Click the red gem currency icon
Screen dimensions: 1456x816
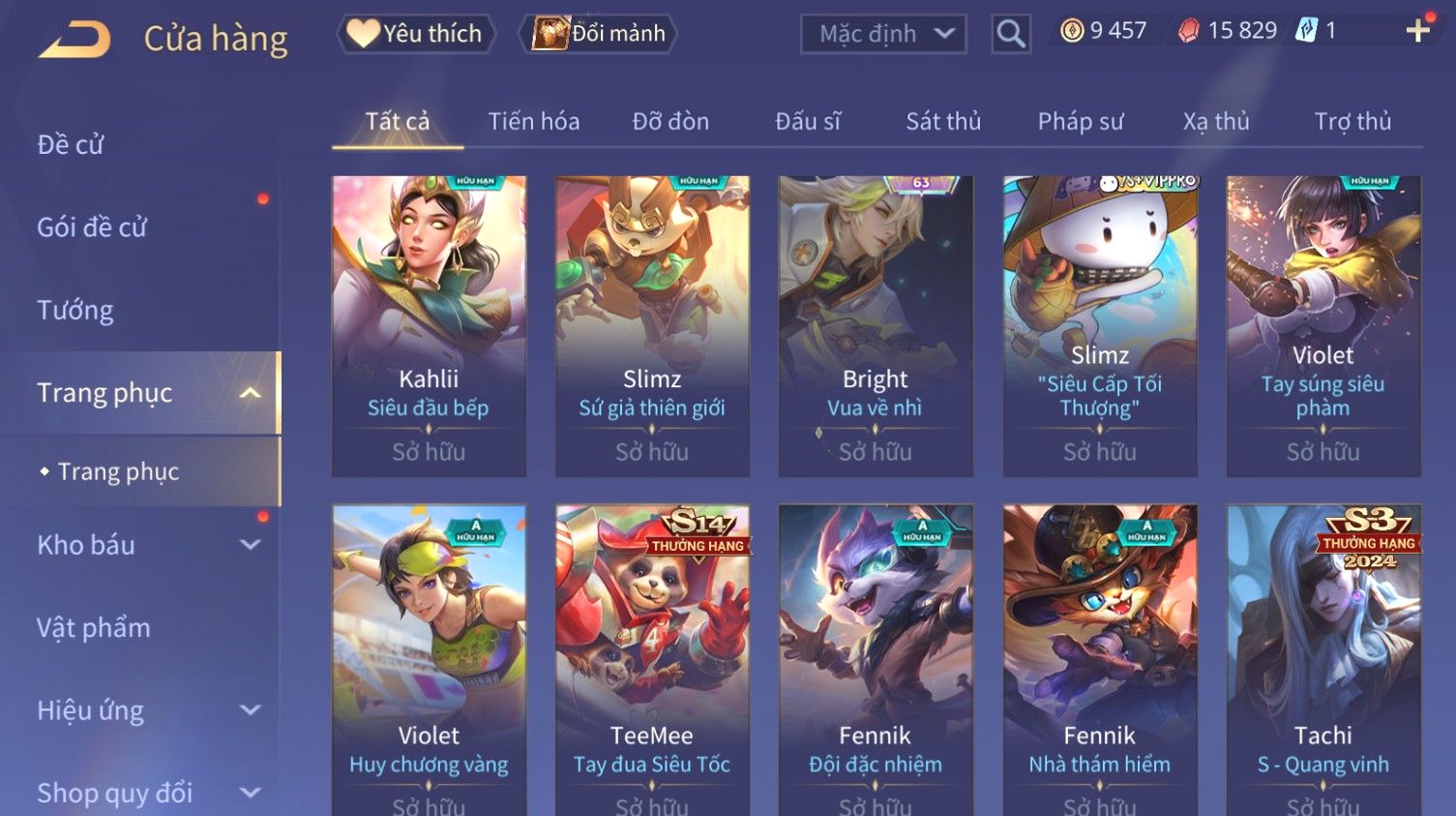[1189, 31]
